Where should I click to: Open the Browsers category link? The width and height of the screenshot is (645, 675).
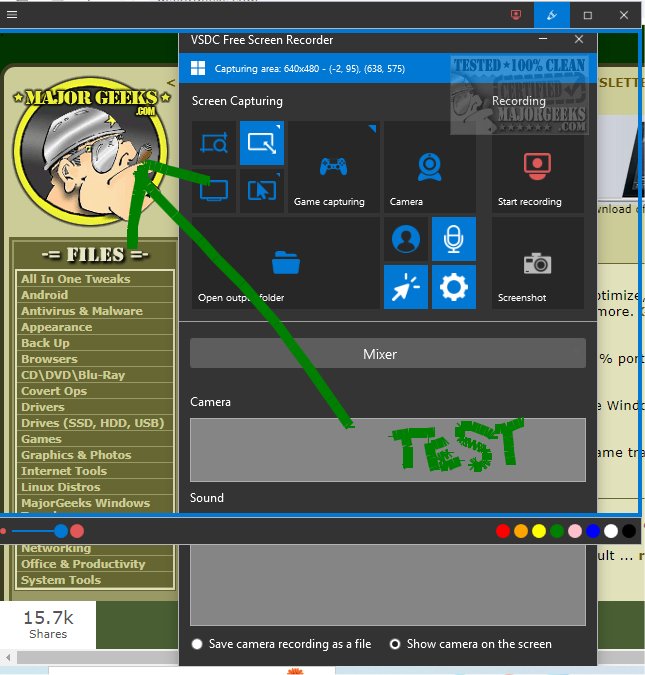click(x=49, y=359)
